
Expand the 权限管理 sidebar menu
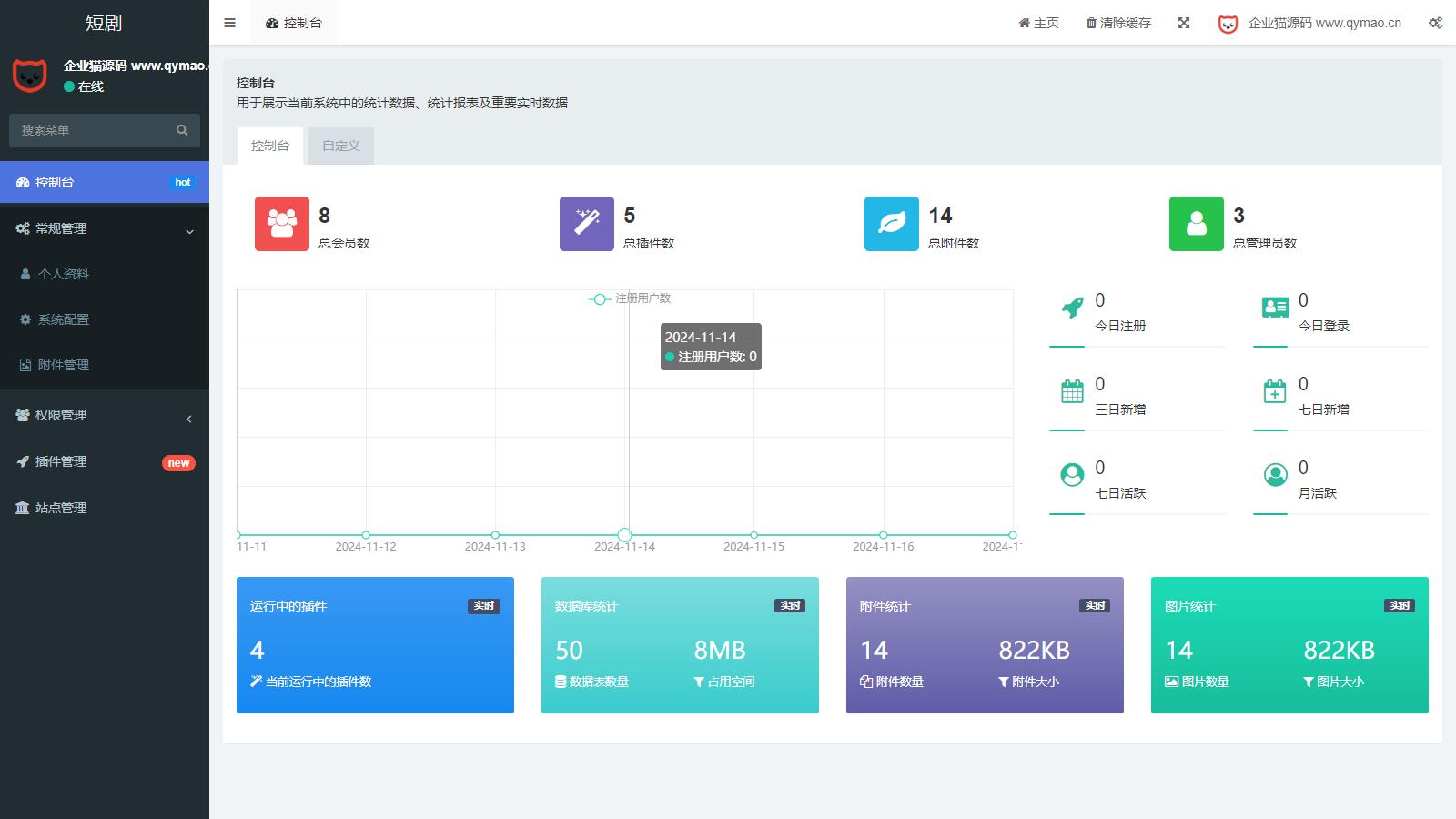[x=105, y=415]
